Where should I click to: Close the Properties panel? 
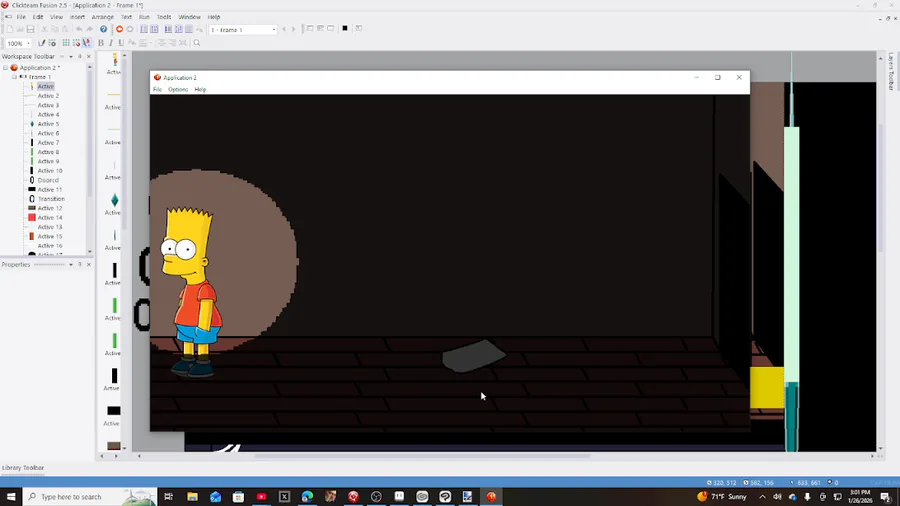point(88,264)
